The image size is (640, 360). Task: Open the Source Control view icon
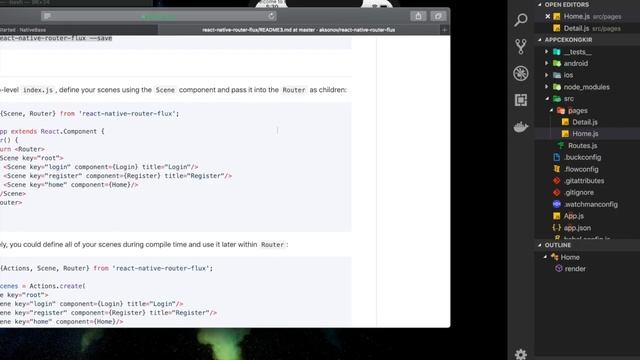[521, 47]
